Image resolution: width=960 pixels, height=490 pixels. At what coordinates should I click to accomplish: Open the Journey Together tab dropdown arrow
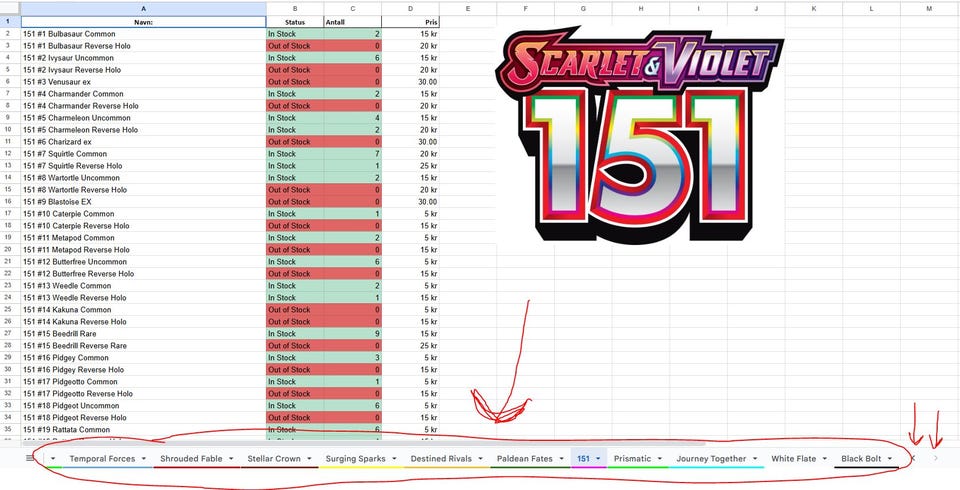[x=754, y=458]
